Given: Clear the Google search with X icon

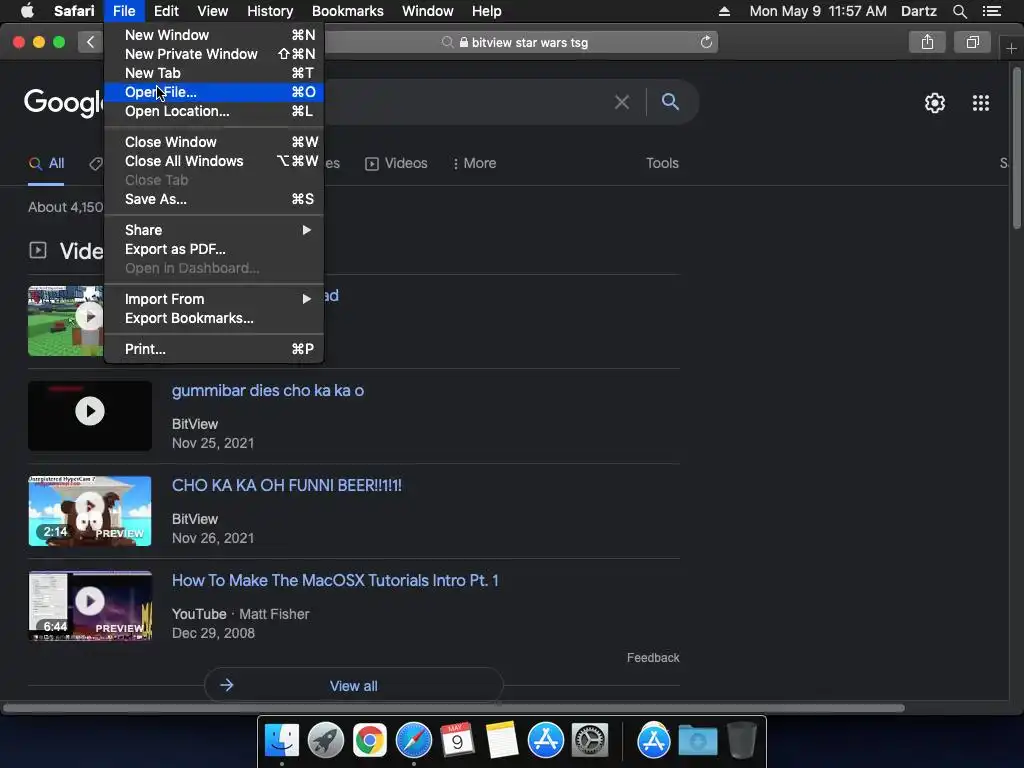Looking at the screenshot, I should [x=622, y=102].
